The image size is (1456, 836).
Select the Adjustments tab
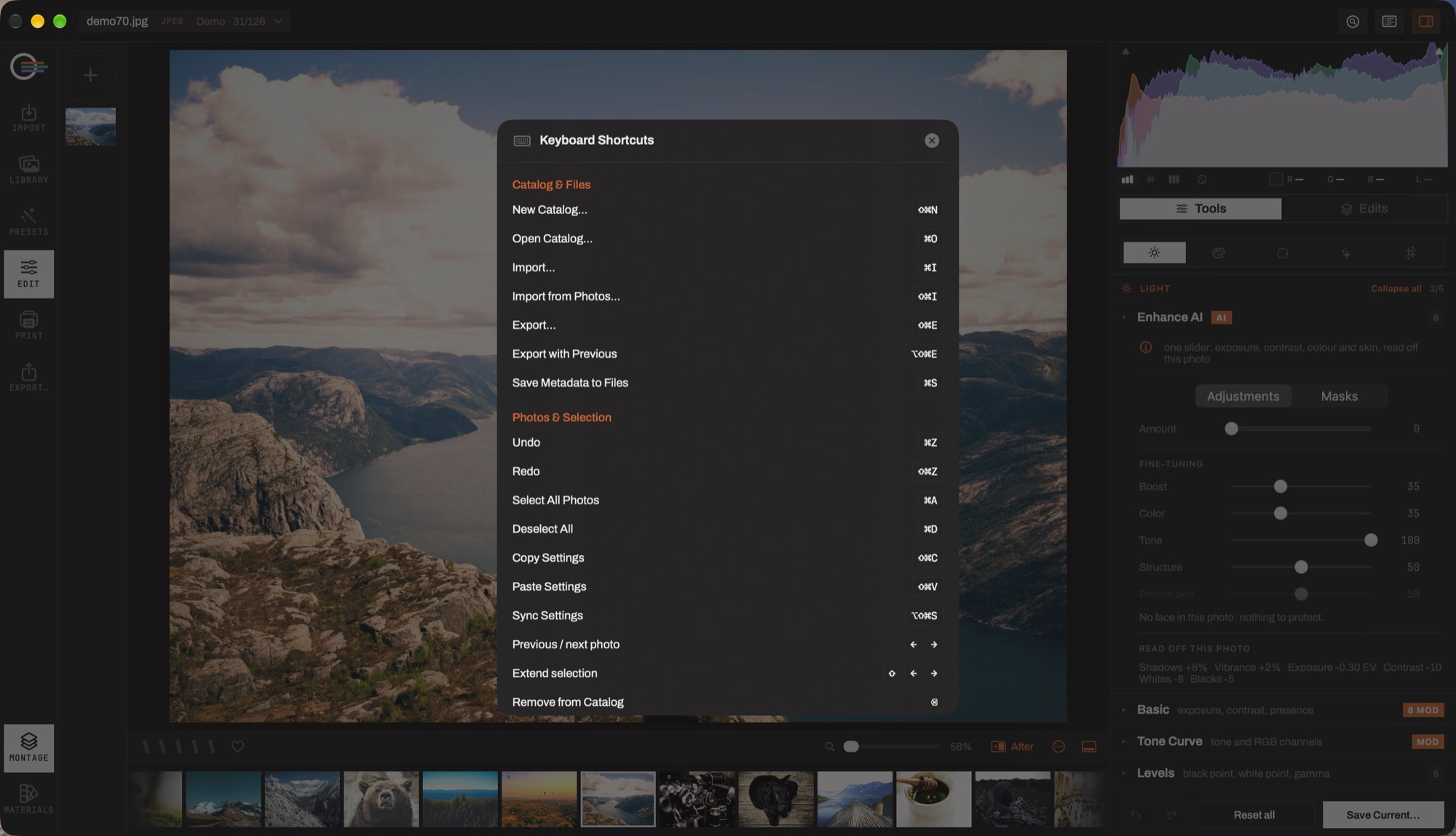[x=1243, y=396]
